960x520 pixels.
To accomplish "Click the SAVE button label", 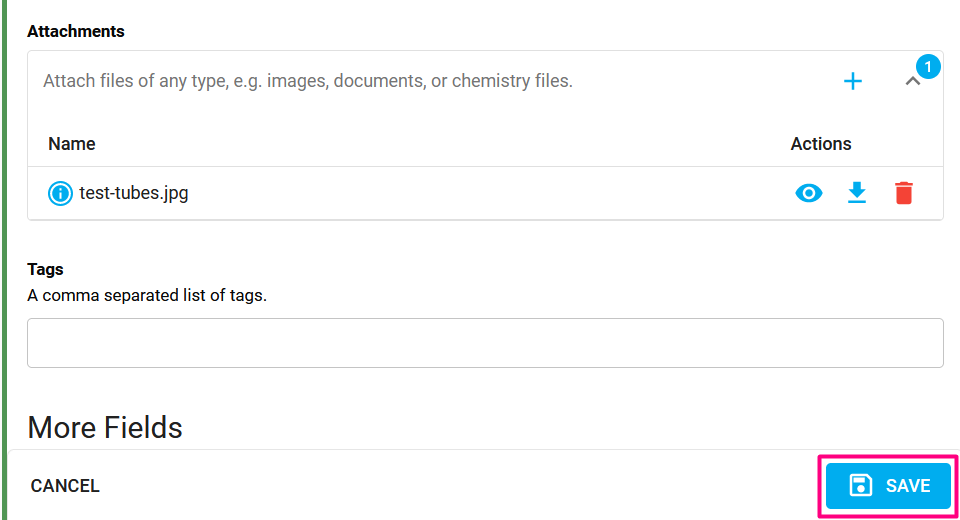I will pos(908,486).
